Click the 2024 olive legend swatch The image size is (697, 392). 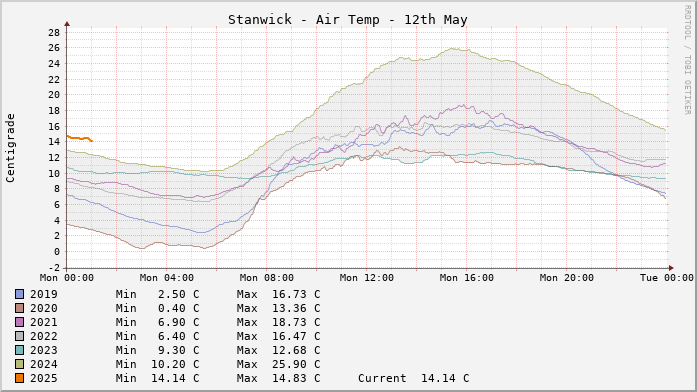[20, 364]
